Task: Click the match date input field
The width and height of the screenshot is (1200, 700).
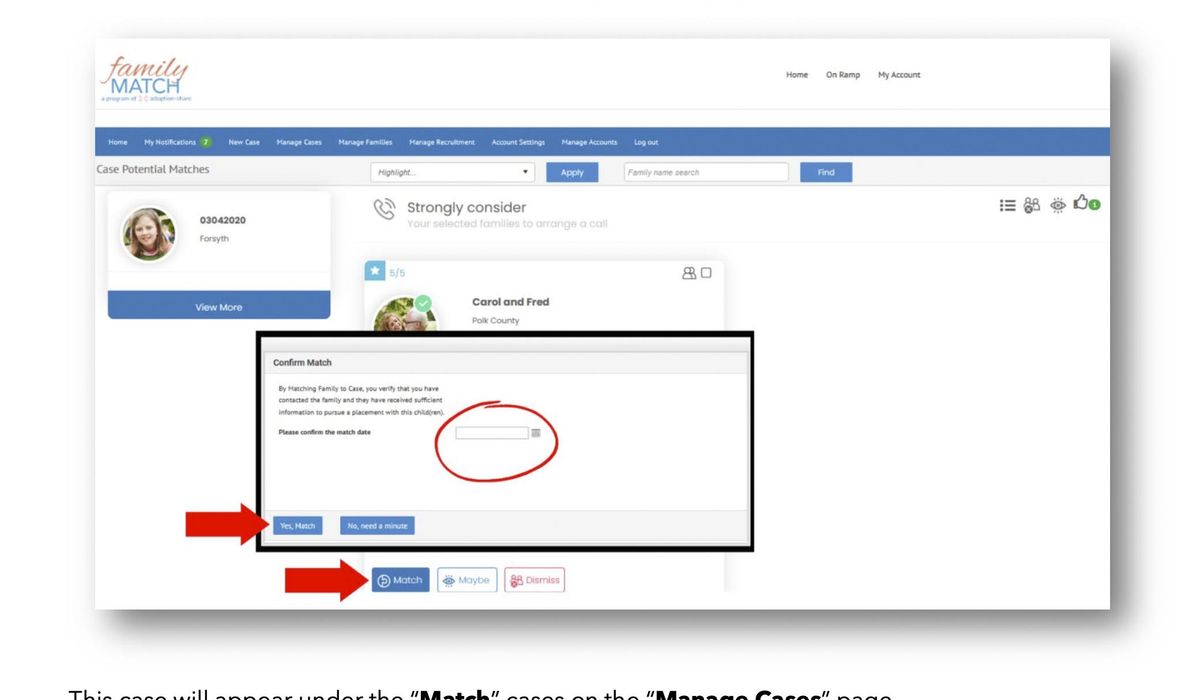Action: 491,433
